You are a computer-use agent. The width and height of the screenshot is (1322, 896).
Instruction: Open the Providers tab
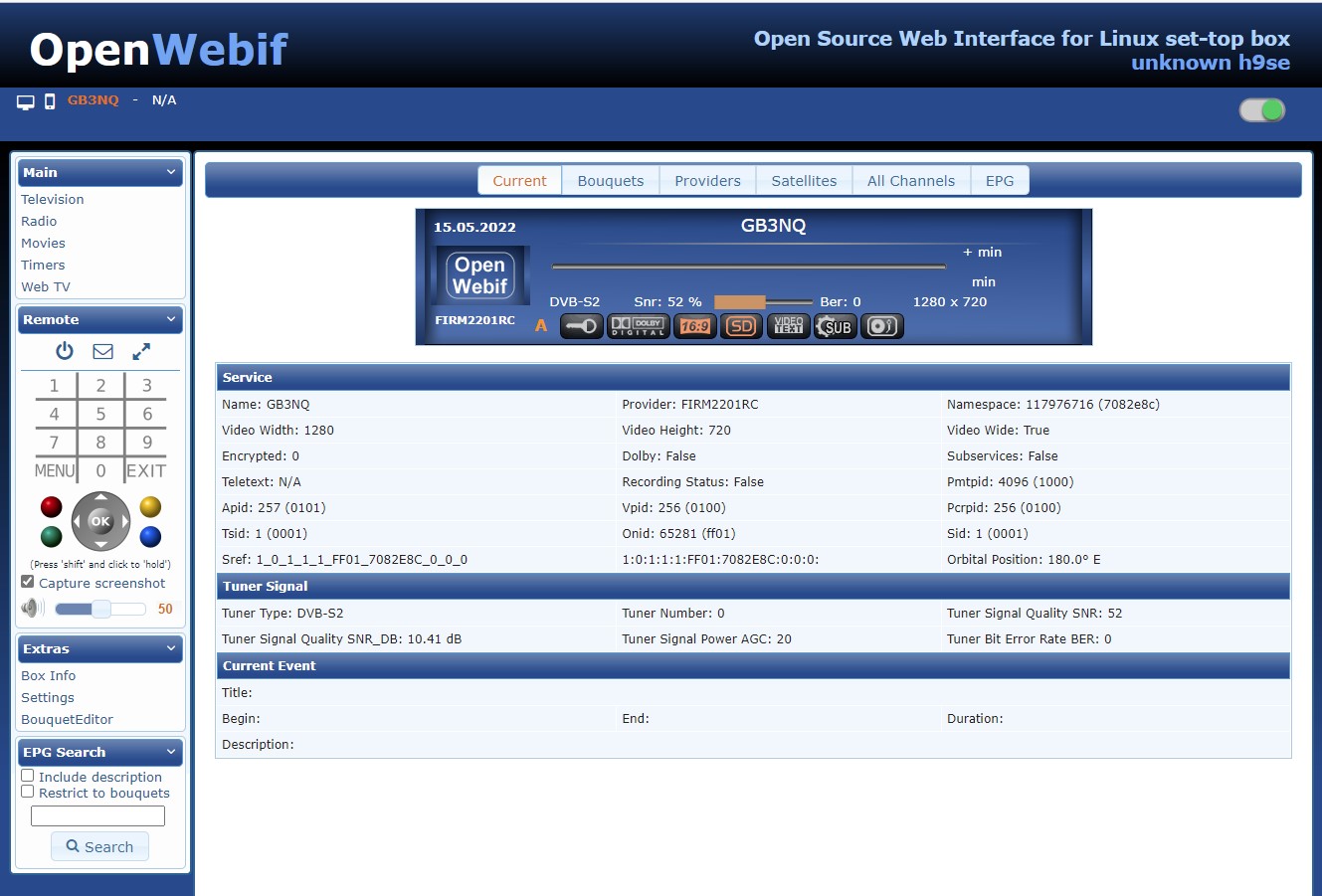point(708,181)
